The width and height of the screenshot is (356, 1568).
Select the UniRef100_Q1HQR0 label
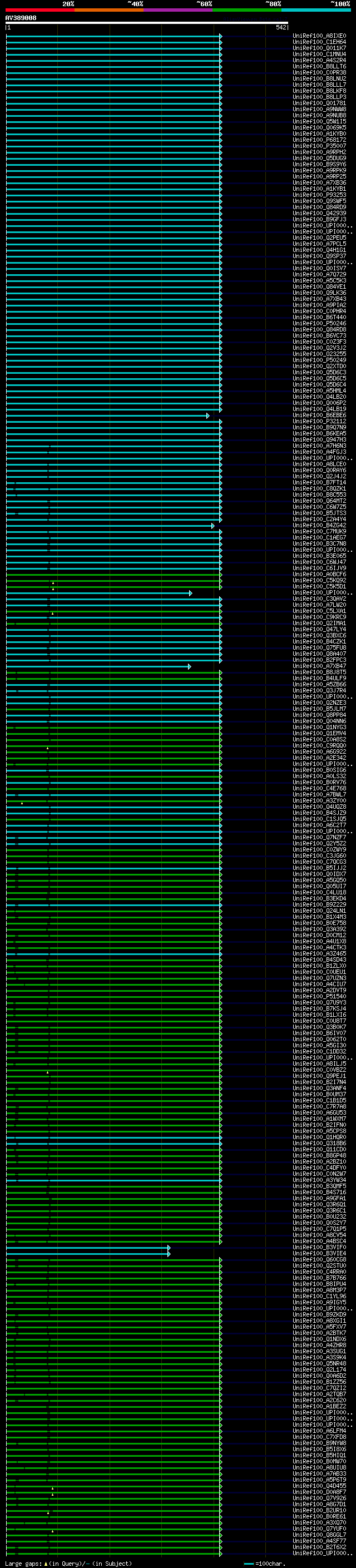(319, 1137)
